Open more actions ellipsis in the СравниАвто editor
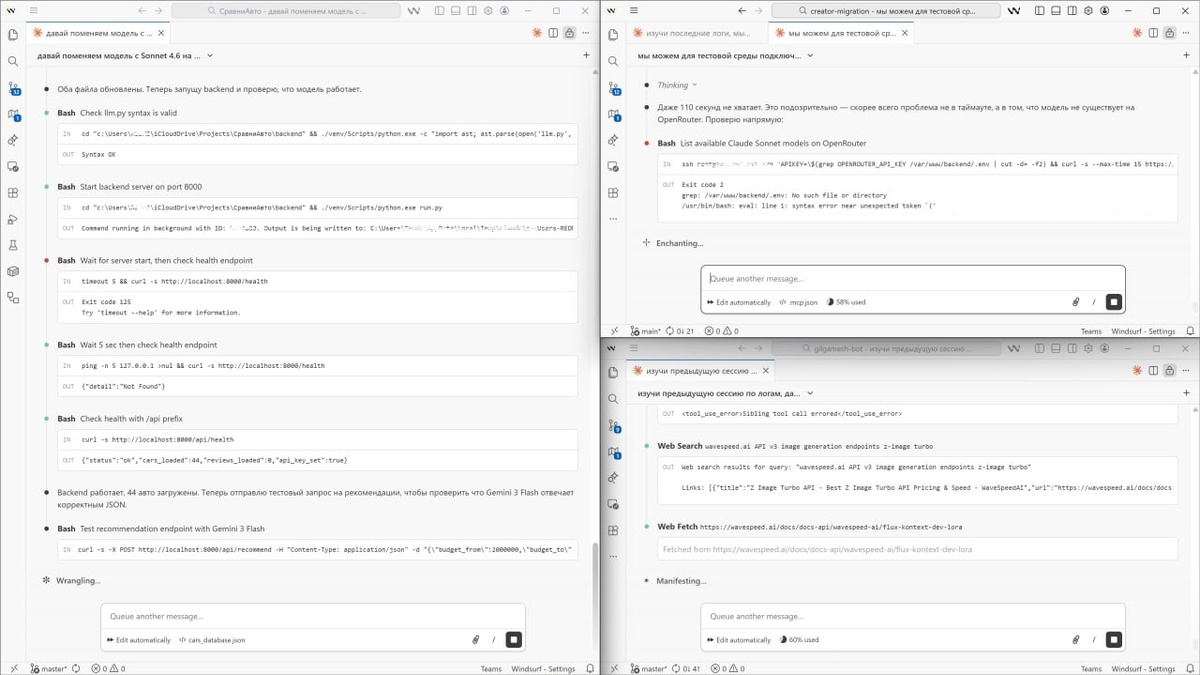The height and width of the screenshot is (675, 1200). click(586, 33)
